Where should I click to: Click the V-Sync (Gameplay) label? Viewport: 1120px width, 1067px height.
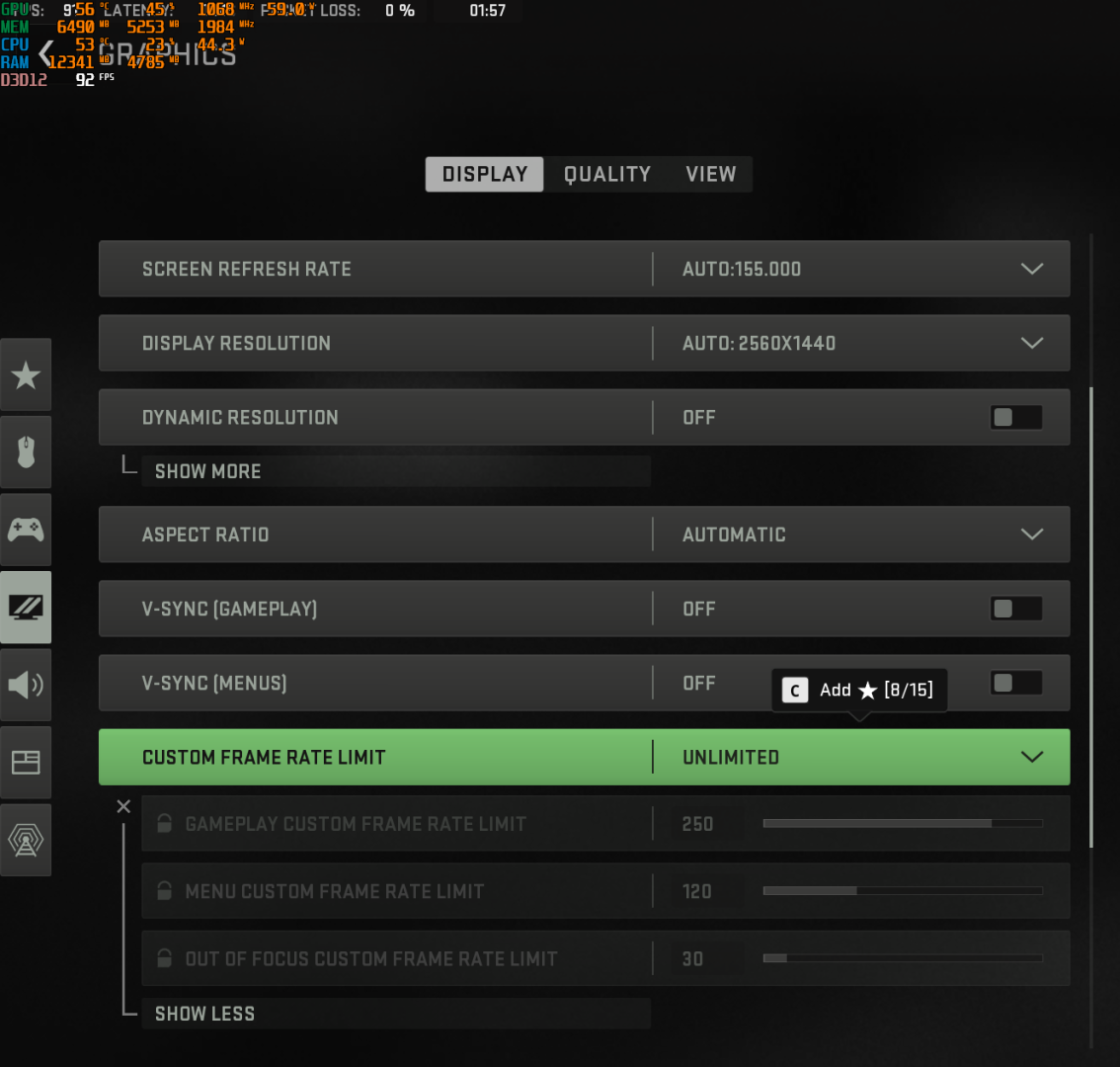tap(229, 609)
